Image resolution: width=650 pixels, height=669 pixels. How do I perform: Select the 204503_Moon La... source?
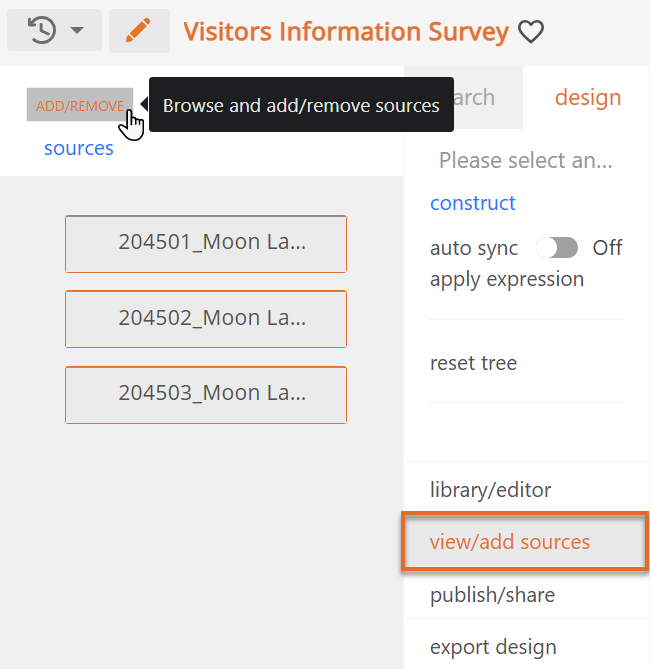pyautogui.click(x=206, y=395)
